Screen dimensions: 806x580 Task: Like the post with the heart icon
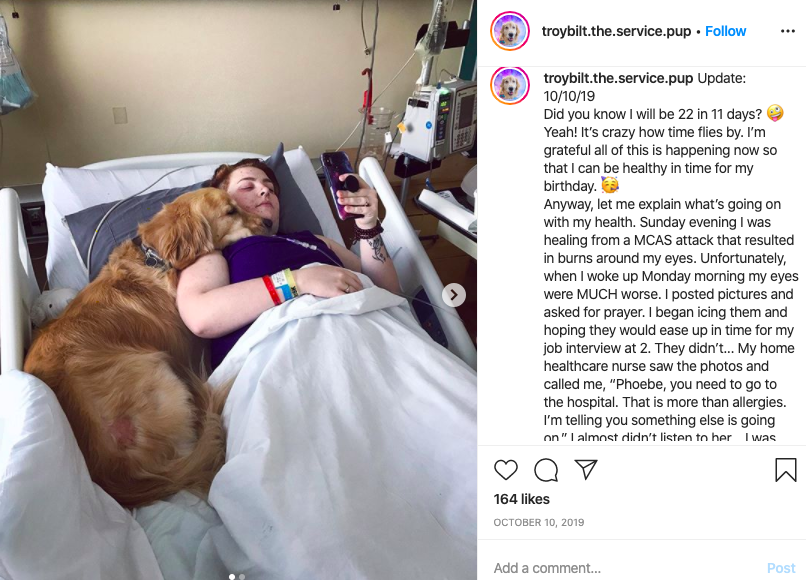(506, 470)
